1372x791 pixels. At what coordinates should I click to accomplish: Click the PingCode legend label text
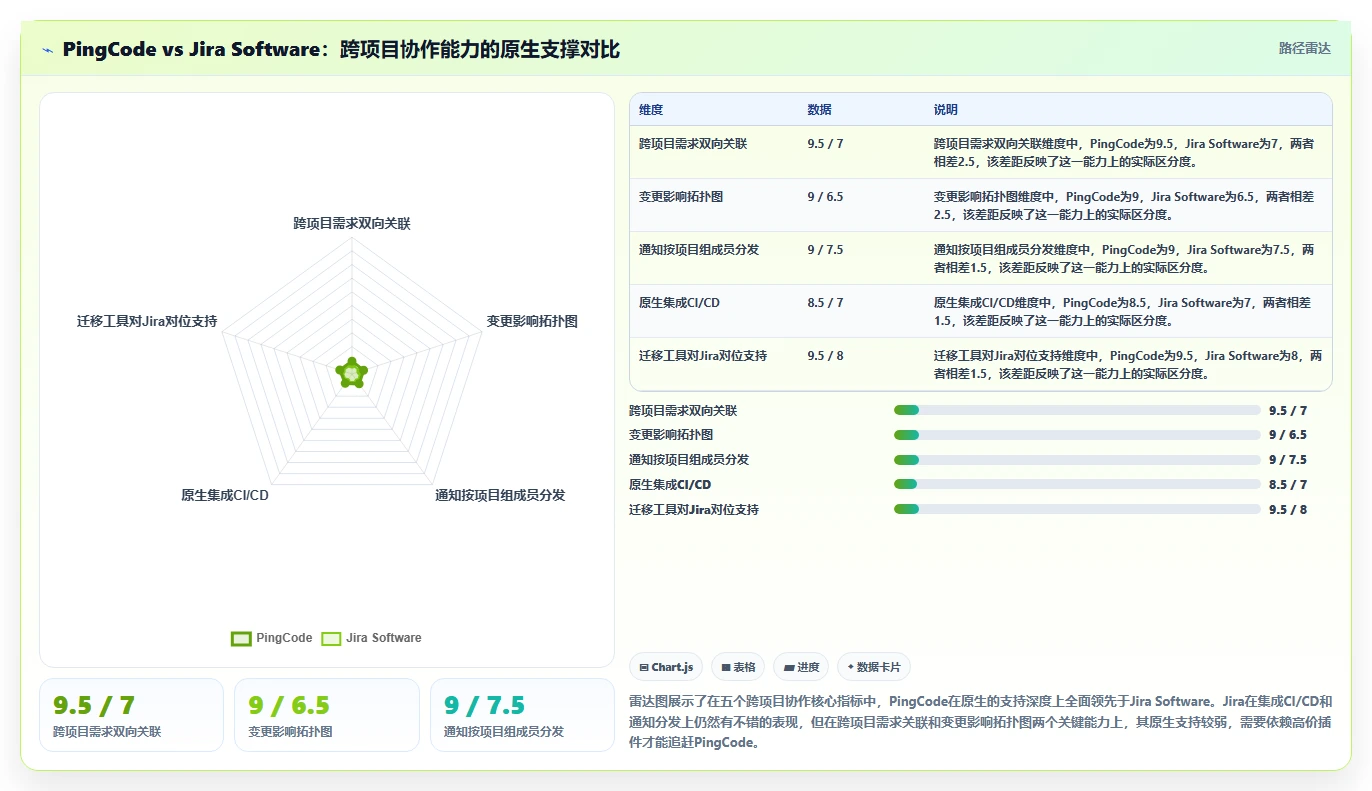tap(284, 638)
